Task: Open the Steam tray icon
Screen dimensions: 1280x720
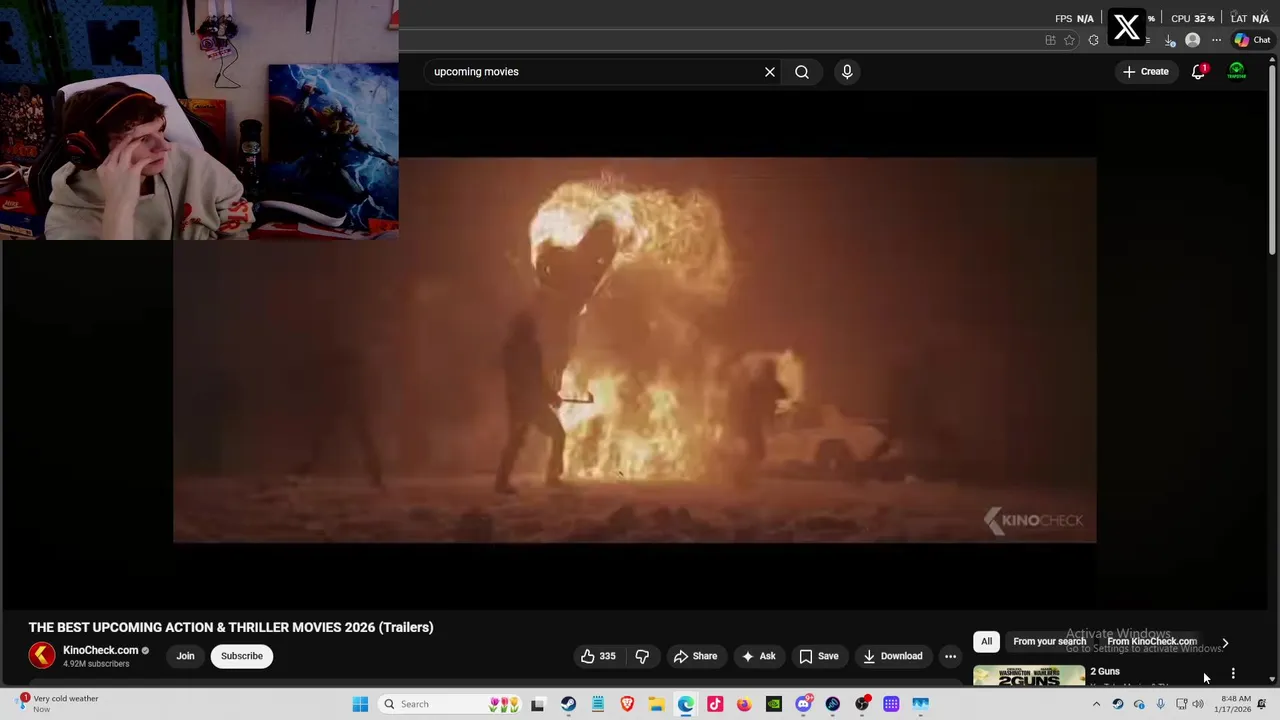Action: pyautogui.click(x=1118, y=704)
